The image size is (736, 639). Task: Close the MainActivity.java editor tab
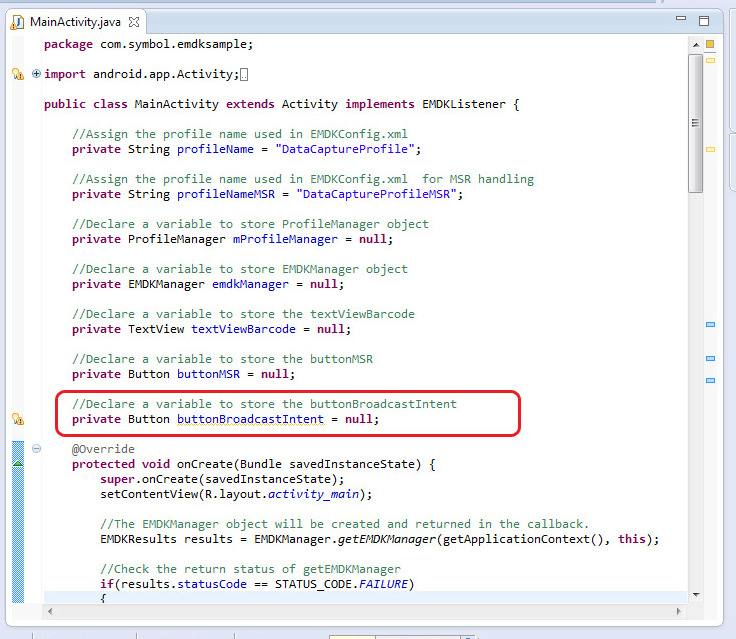tap(135, 21)
